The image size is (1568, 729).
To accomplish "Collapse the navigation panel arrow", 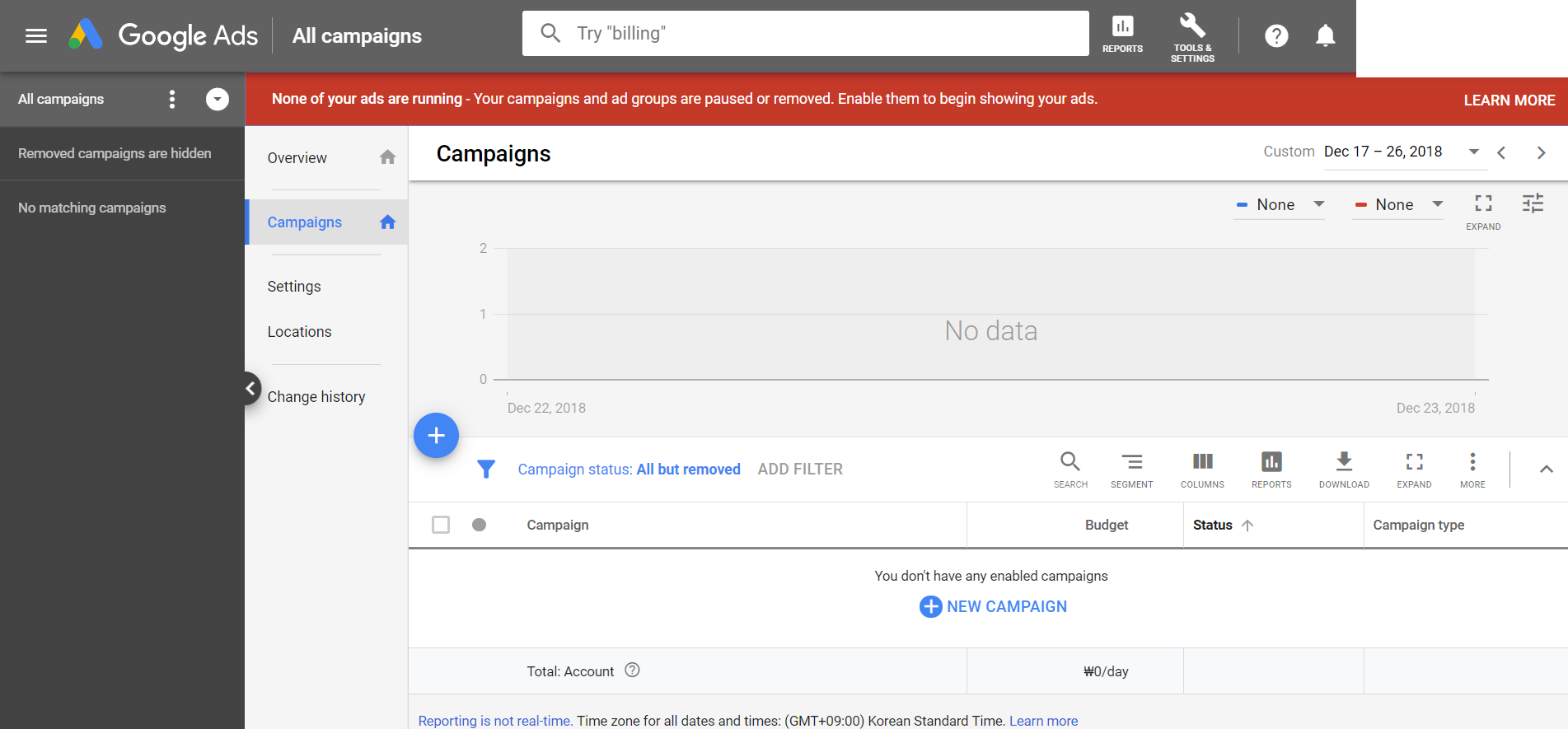I will click(250, 388).
